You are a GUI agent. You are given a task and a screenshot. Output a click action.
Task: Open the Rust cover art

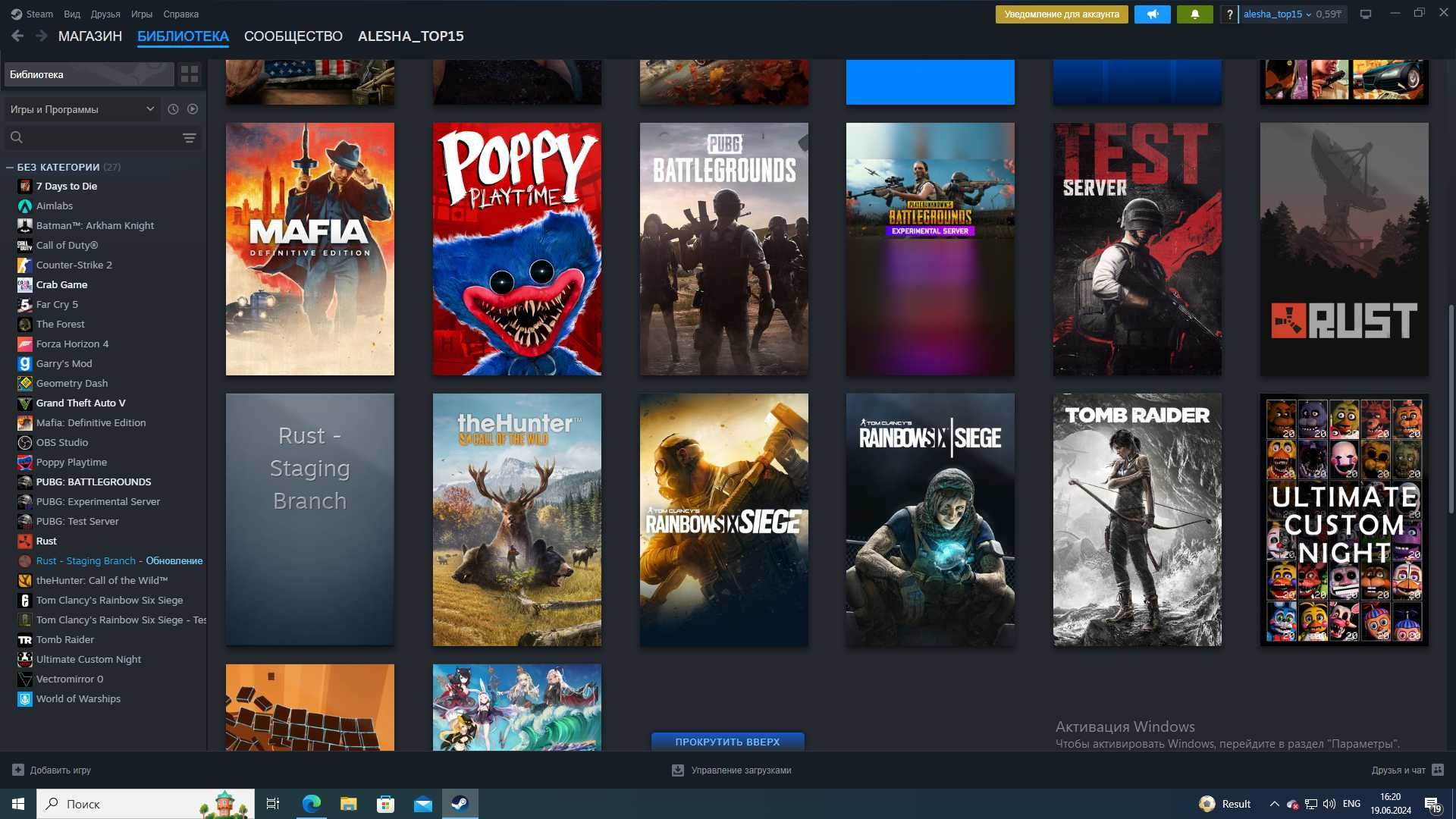[1345, 249]
